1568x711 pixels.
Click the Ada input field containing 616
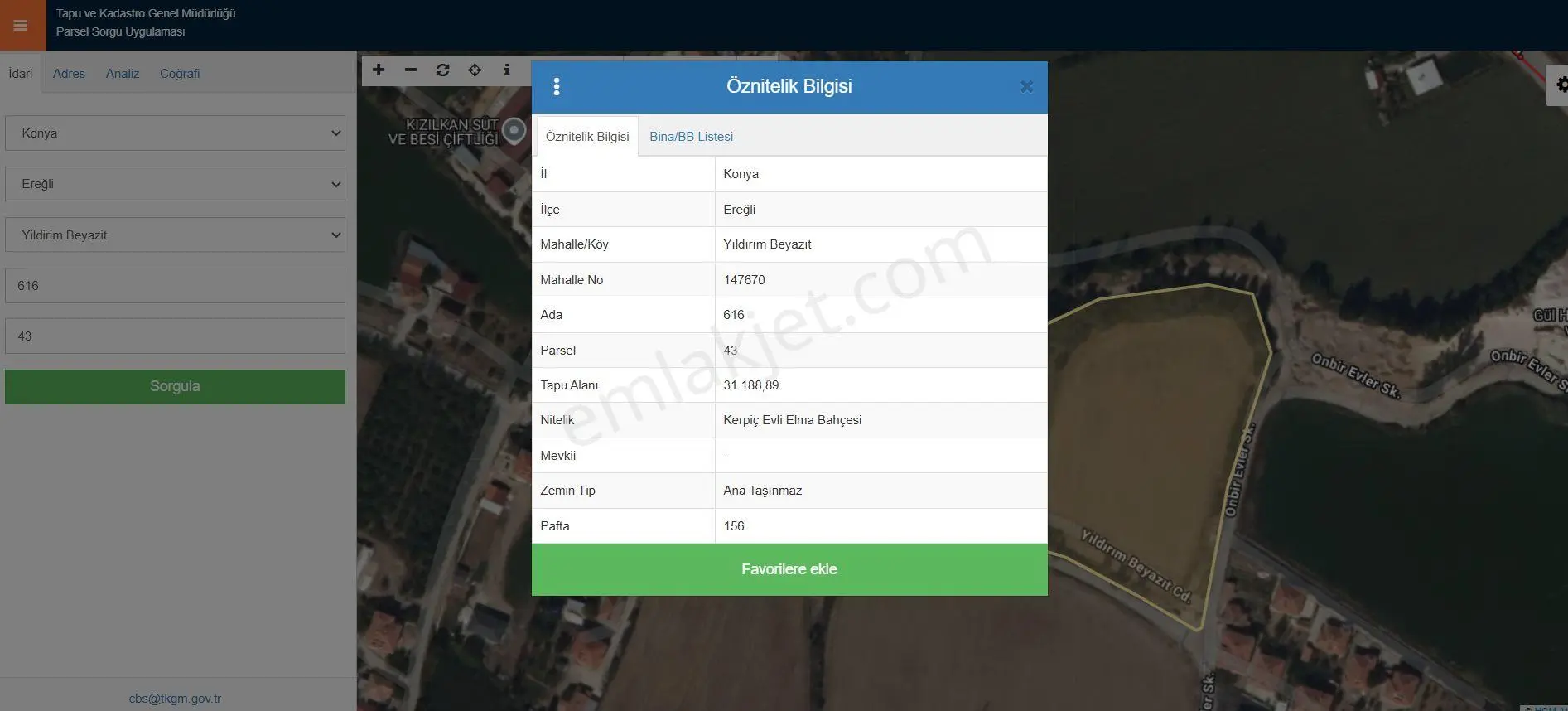pyautogui.click(x=175, y=285)
